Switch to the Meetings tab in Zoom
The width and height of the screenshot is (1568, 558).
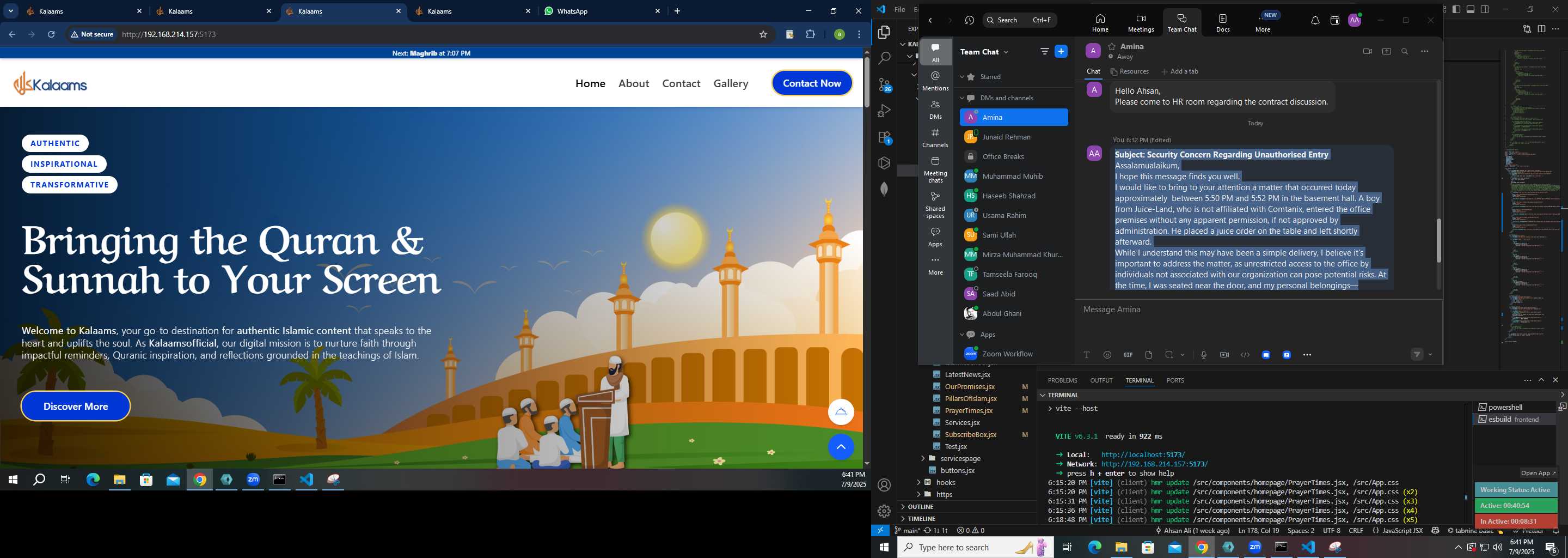click(x=1141, y=22)
